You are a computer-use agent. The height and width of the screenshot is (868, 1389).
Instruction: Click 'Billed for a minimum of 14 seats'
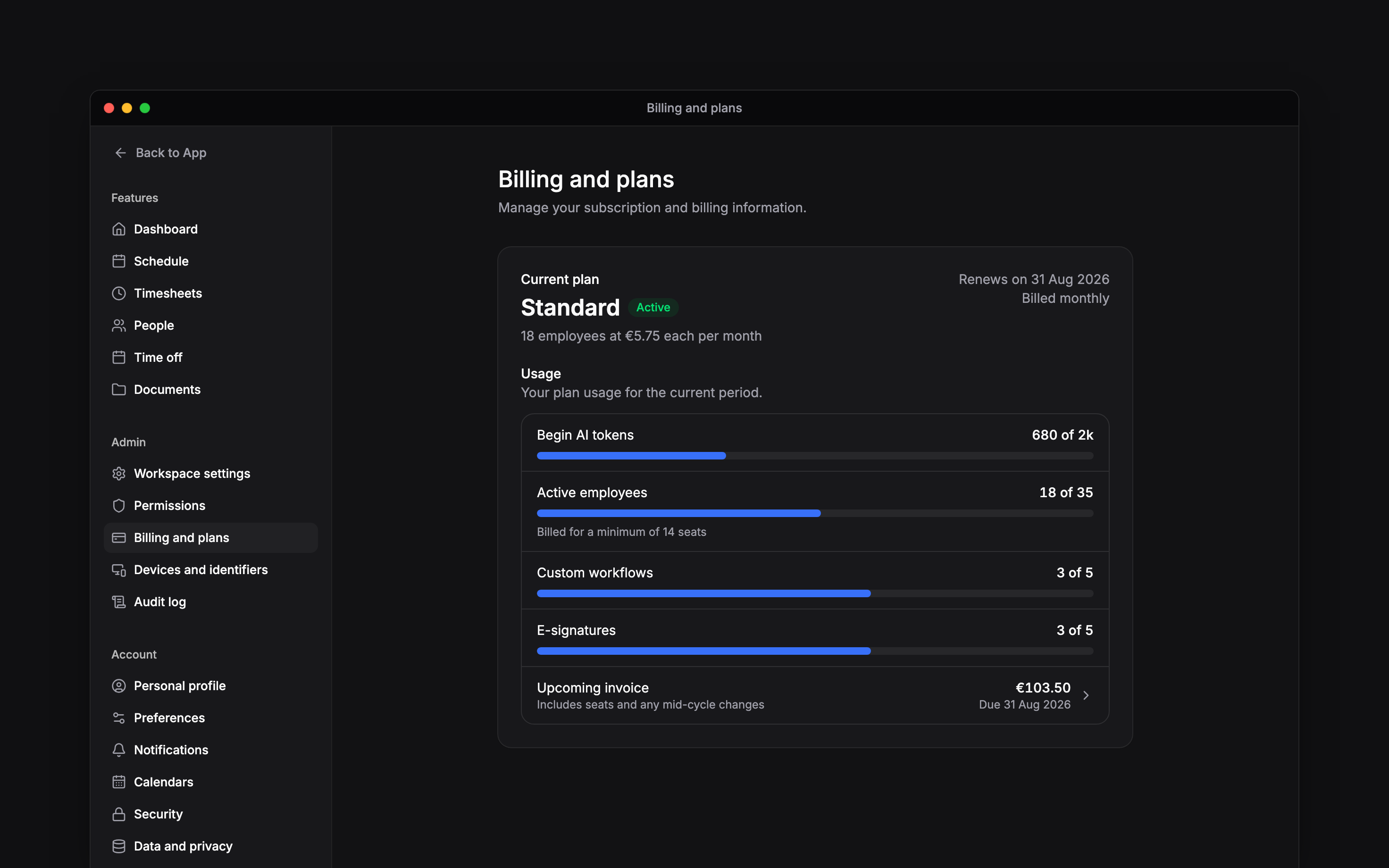pos(622,532)
